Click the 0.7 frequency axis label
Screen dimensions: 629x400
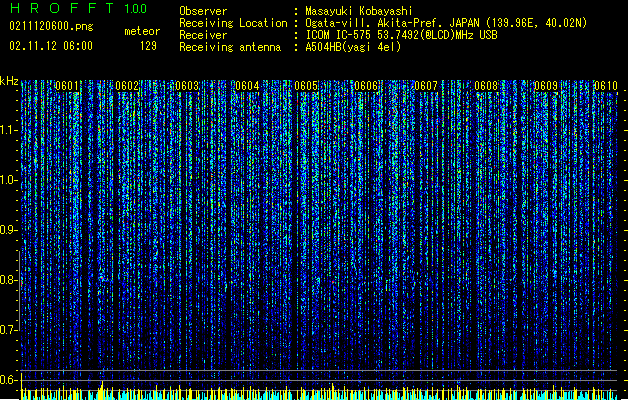9,330
